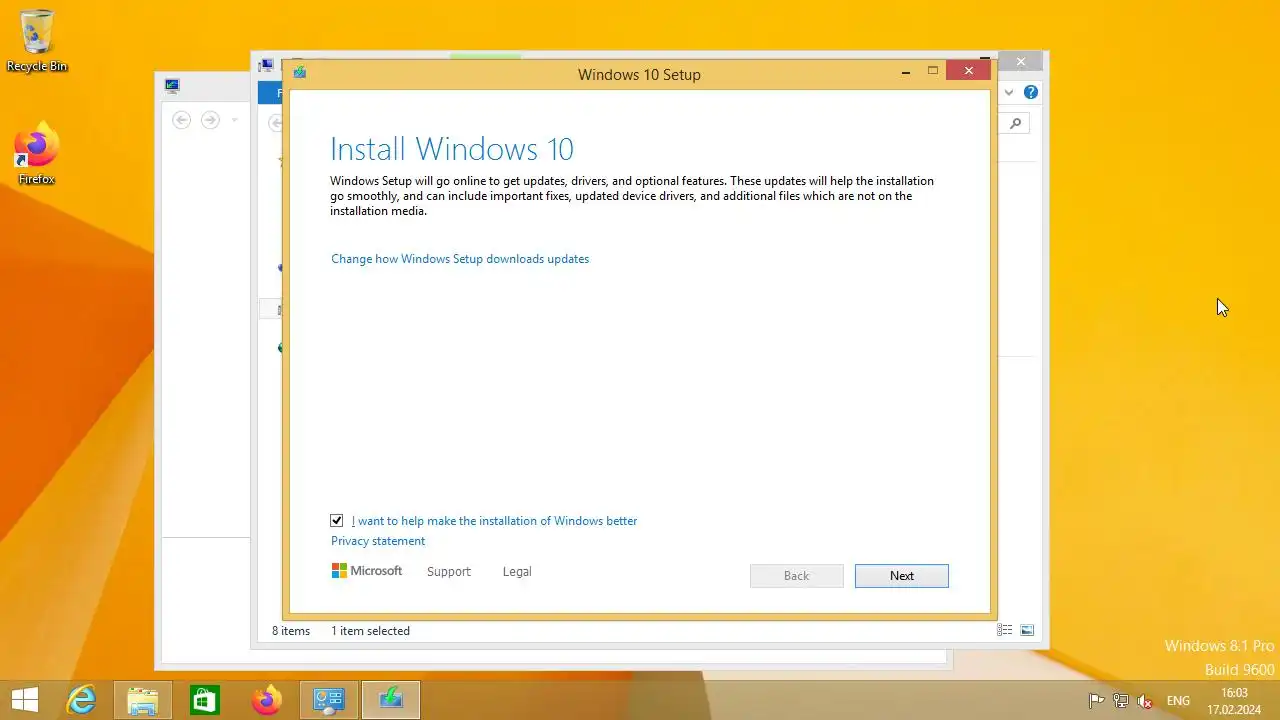Click '1 item selected' status text
The height and width of the screenshot is (720, 1280).
pos(370,631)
